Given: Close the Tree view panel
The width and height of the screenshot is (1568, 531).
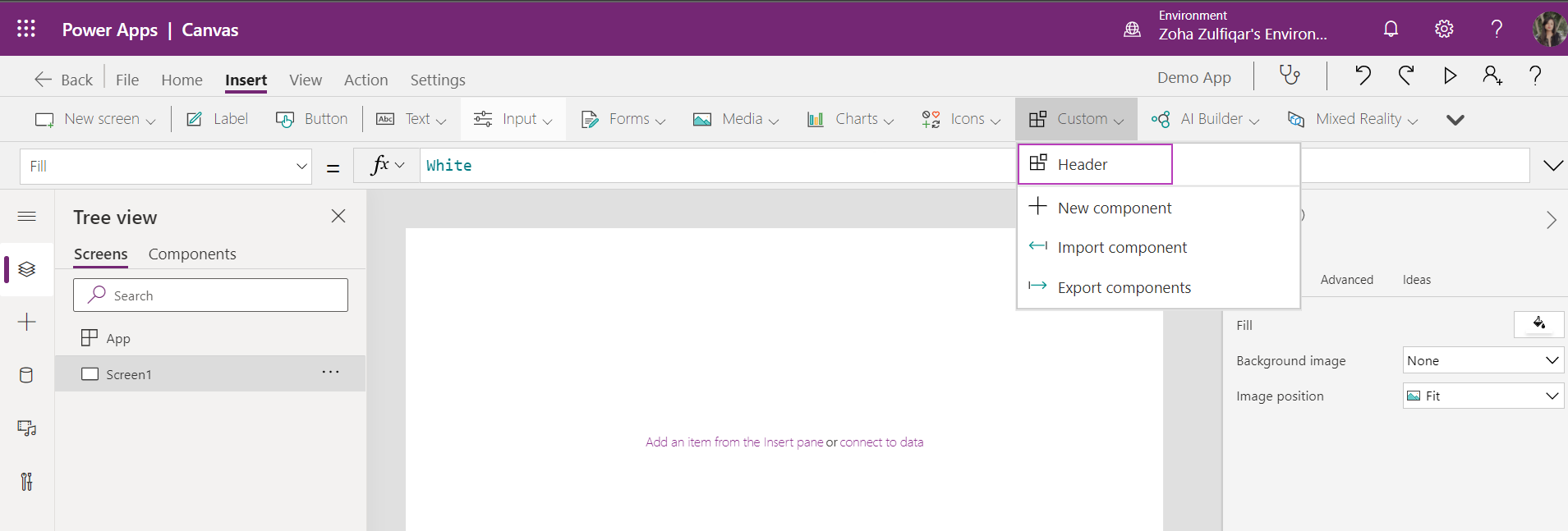Looking at the screenshot, I should pyautogui.click(x=338, y=216).
